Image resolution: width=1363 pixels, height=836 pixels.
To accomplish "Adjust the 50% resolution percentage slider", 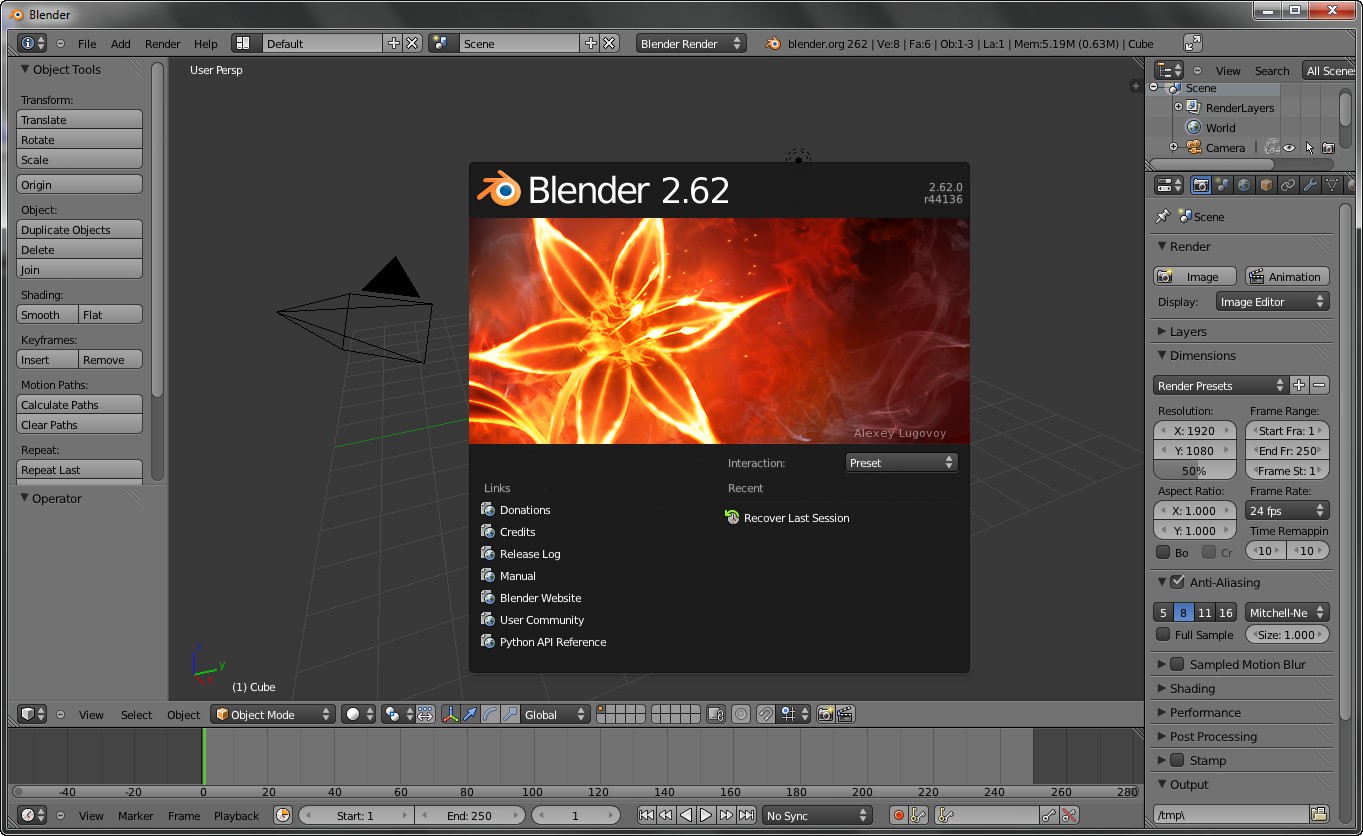I will point(1194,470).
